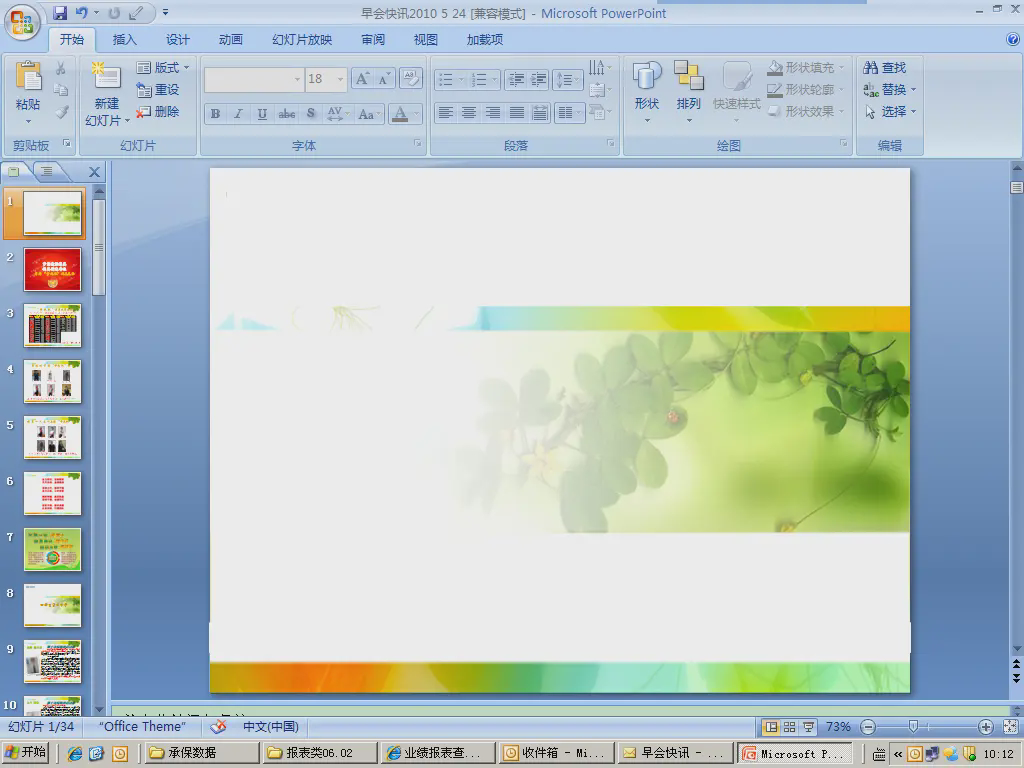Click the zoom slider in the status bar

coord(913,727)
